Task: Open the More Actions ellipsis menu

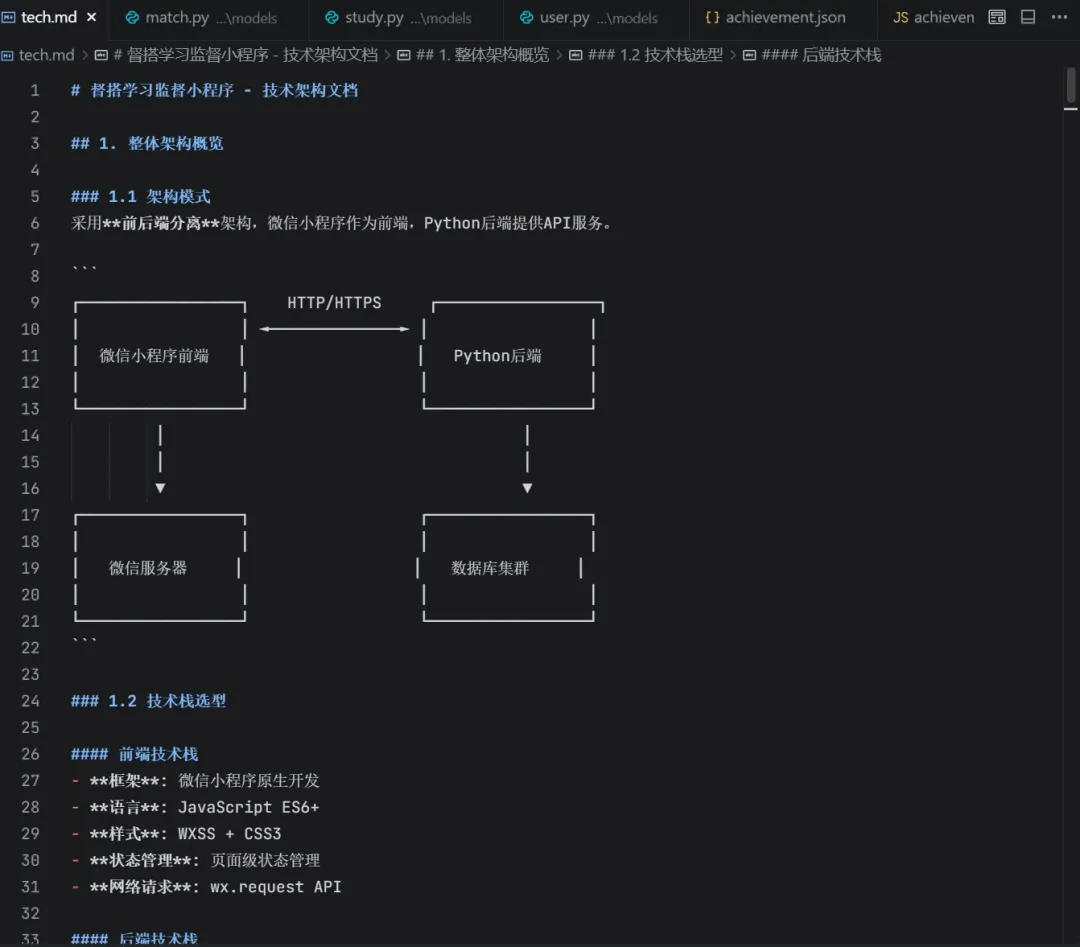Action: point(1059,17)
